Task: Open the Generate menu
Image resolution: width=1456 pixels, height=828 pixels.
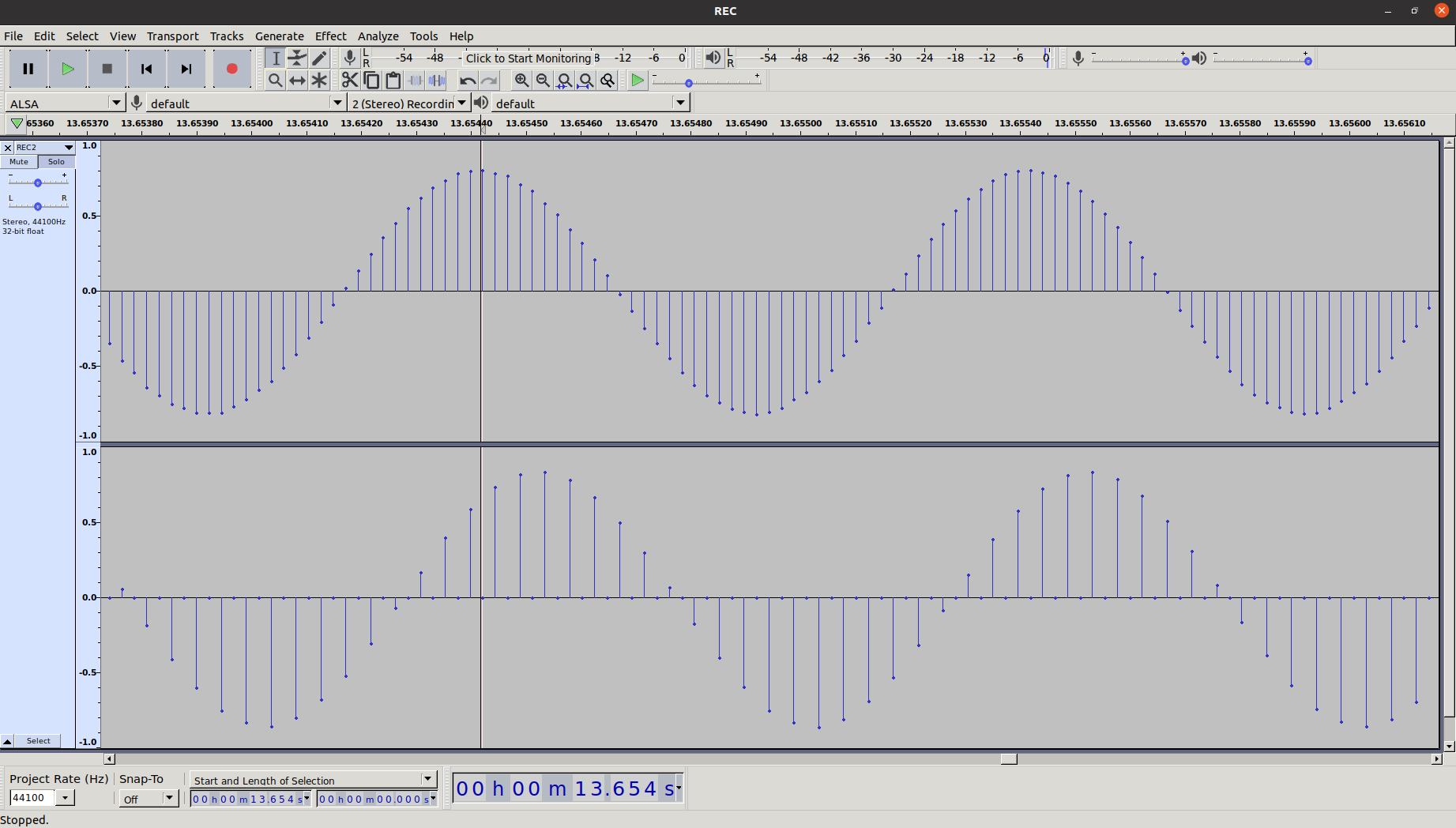Action: (280, 36)
